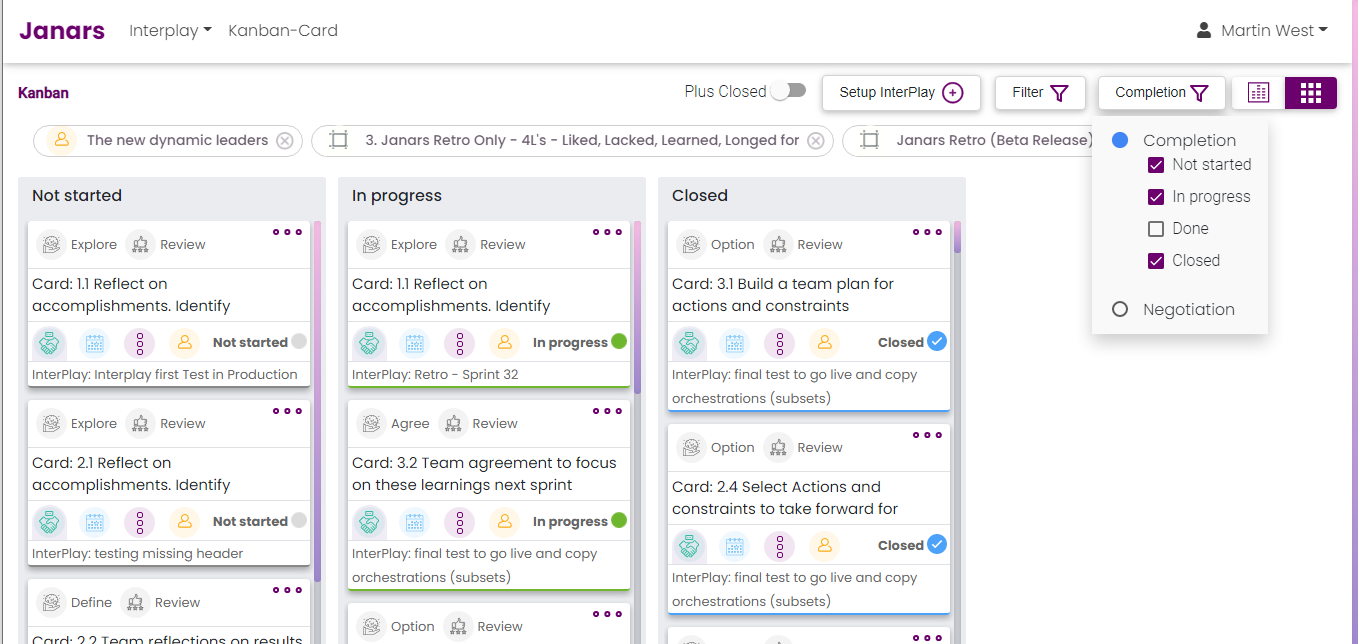Click Explore icon on Card 2.1
The image size is (1360, 644).
pyautogui.click(x=51, y=424)
